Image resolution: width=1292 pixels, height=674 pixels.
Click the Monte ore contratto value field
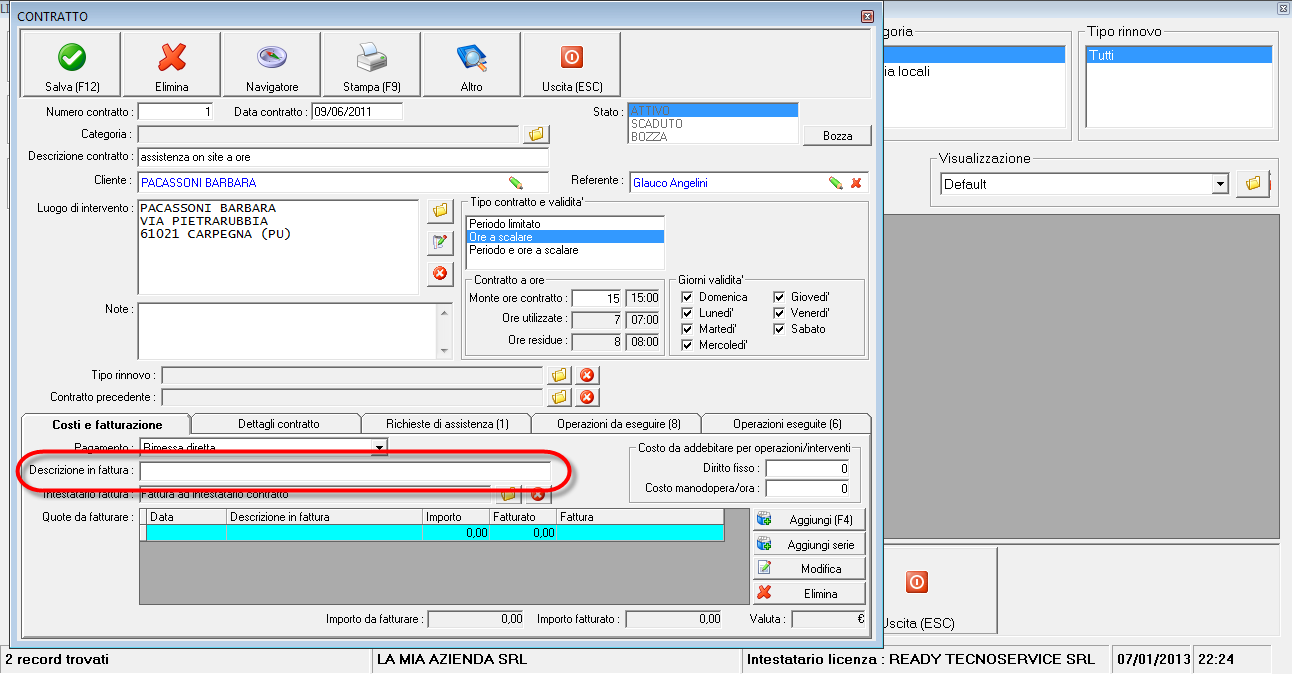tap(597, 298)
